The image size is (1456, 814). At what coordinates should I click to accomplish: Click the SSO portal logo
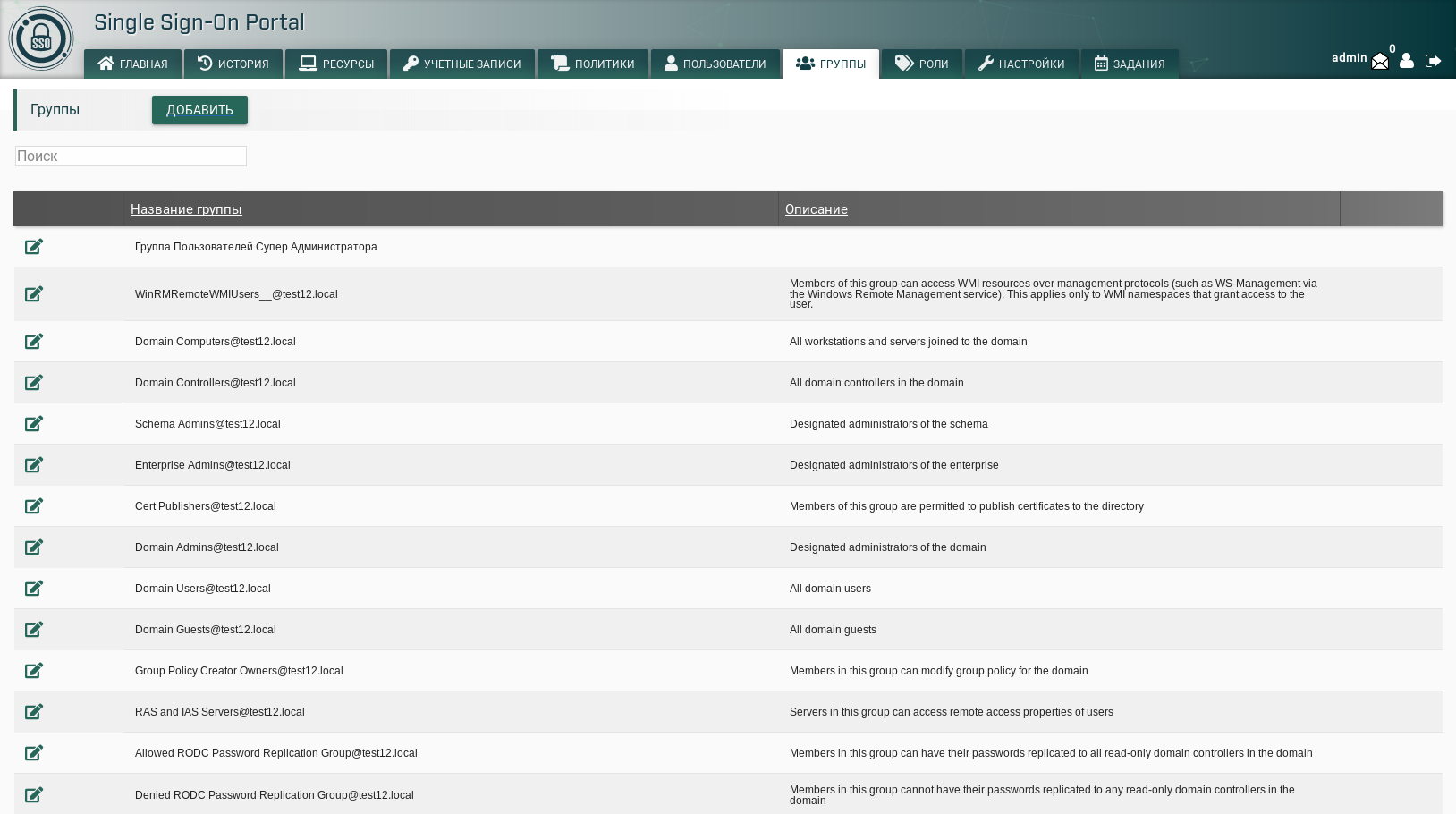point(41,39)
